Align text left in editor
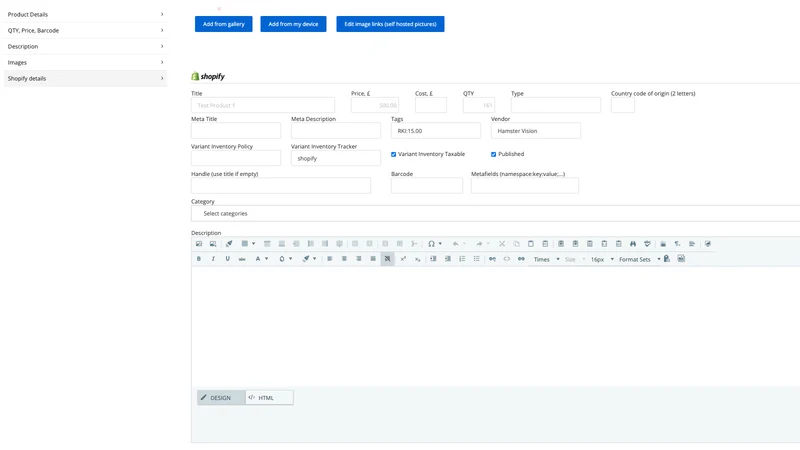This screenshot has width=800, height=450. pyautogui.click(x=330, y=259)
